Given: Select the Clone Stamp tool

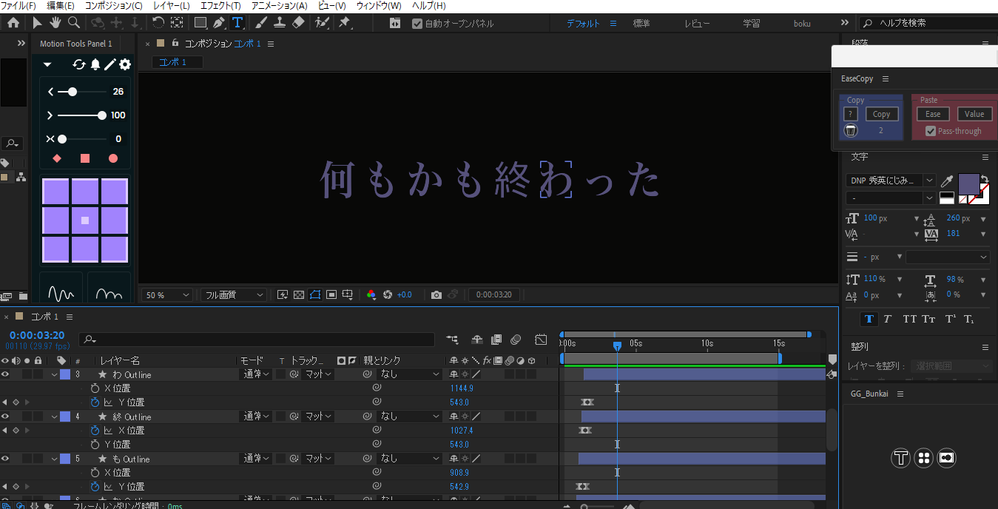Looking at the screenshot, I should pos(279,23).
